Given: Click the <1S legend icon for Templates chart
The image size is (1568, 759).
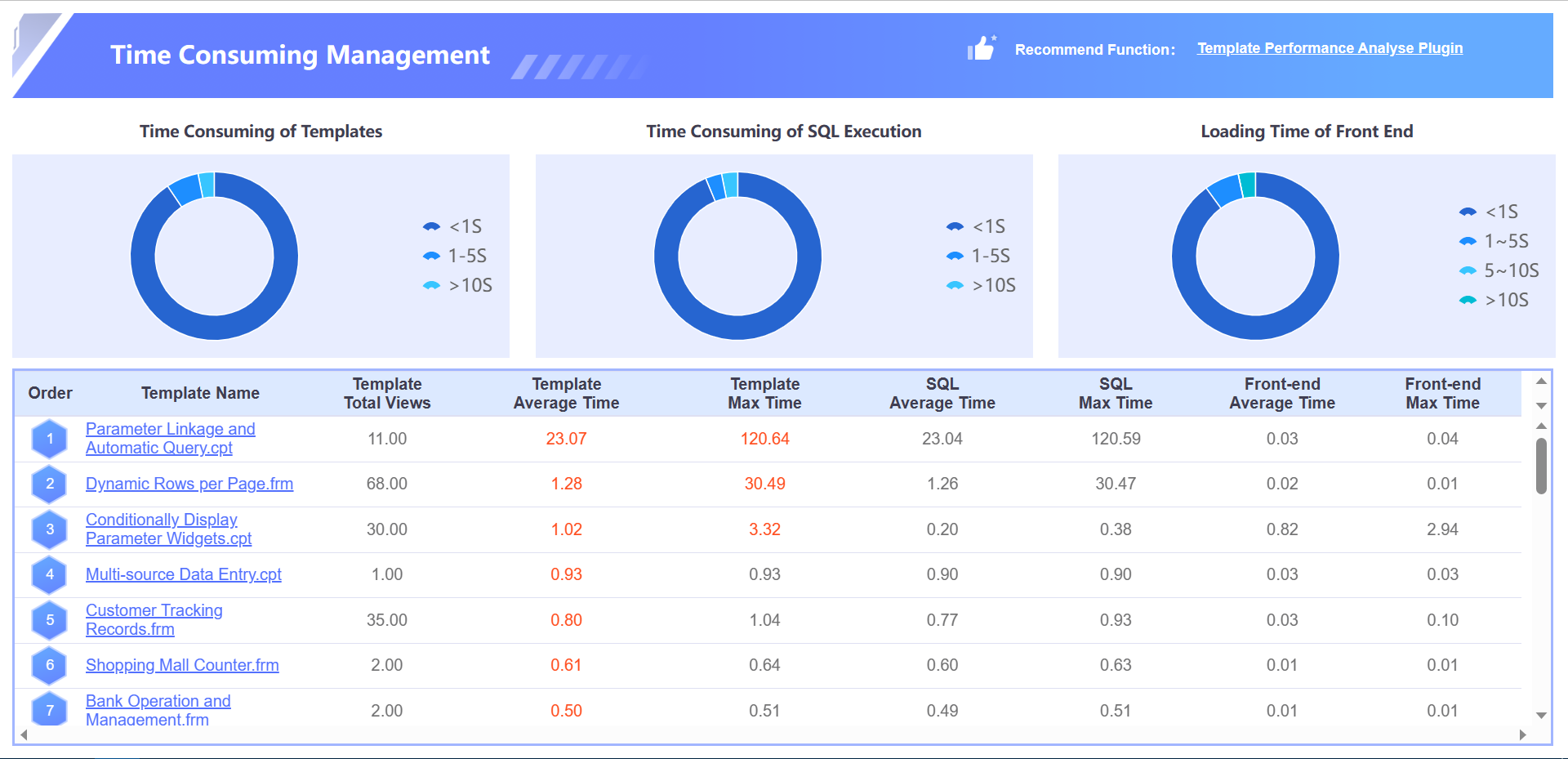Looking at the screenshot, I should click(x=431, y=225).
